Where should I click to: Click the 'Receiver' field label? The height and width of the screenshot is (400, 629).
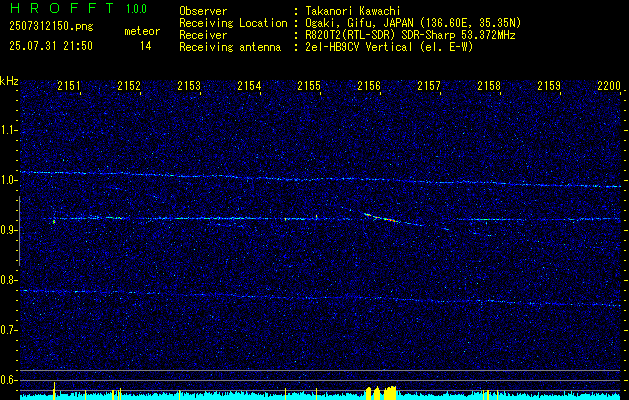[x=203, y=35]
